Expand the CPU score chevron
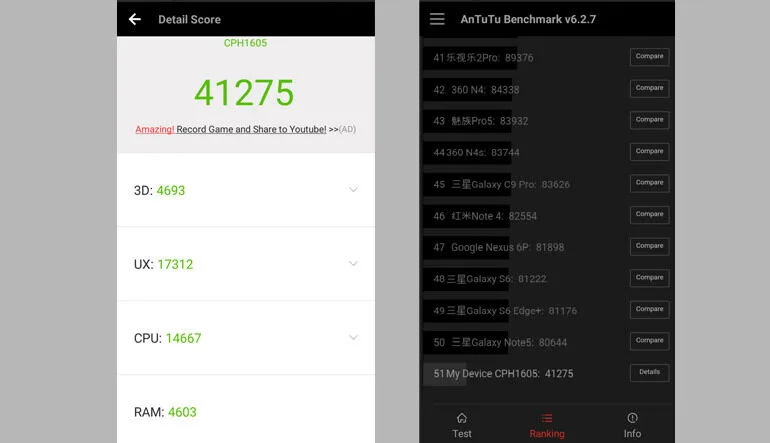 point(353,337)
